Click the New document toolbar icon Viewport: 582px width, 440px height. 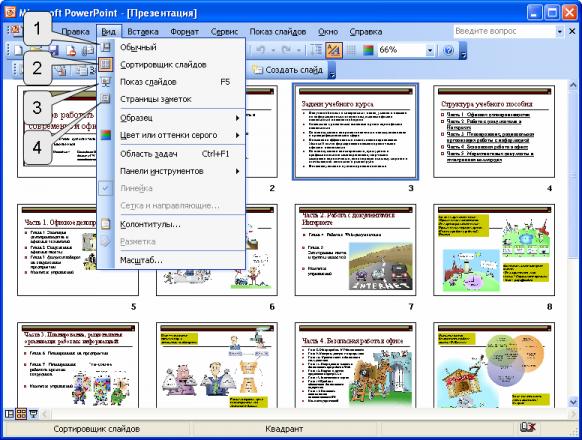click(19, 50)
